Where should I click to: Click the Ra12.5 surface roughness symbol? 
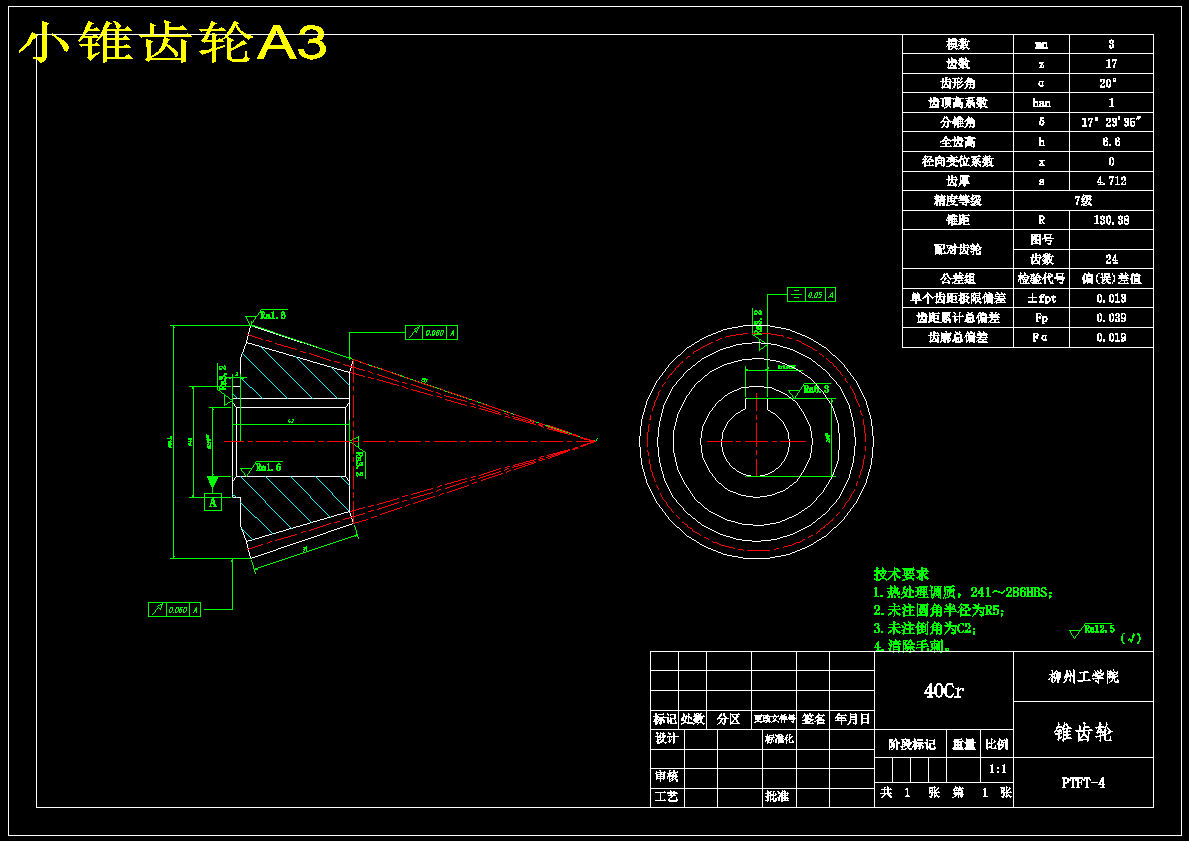[x=1093, y=631]
